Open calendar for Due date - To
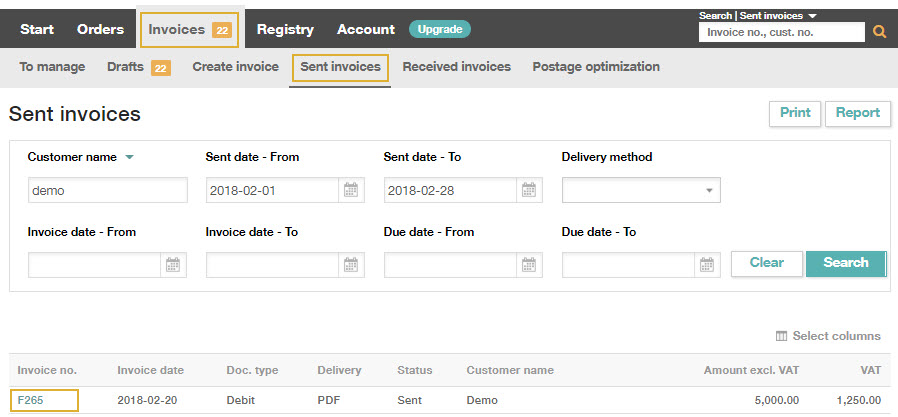Image resolution: width=898 pixels, height=417 pixels. (x=707, y=265)
